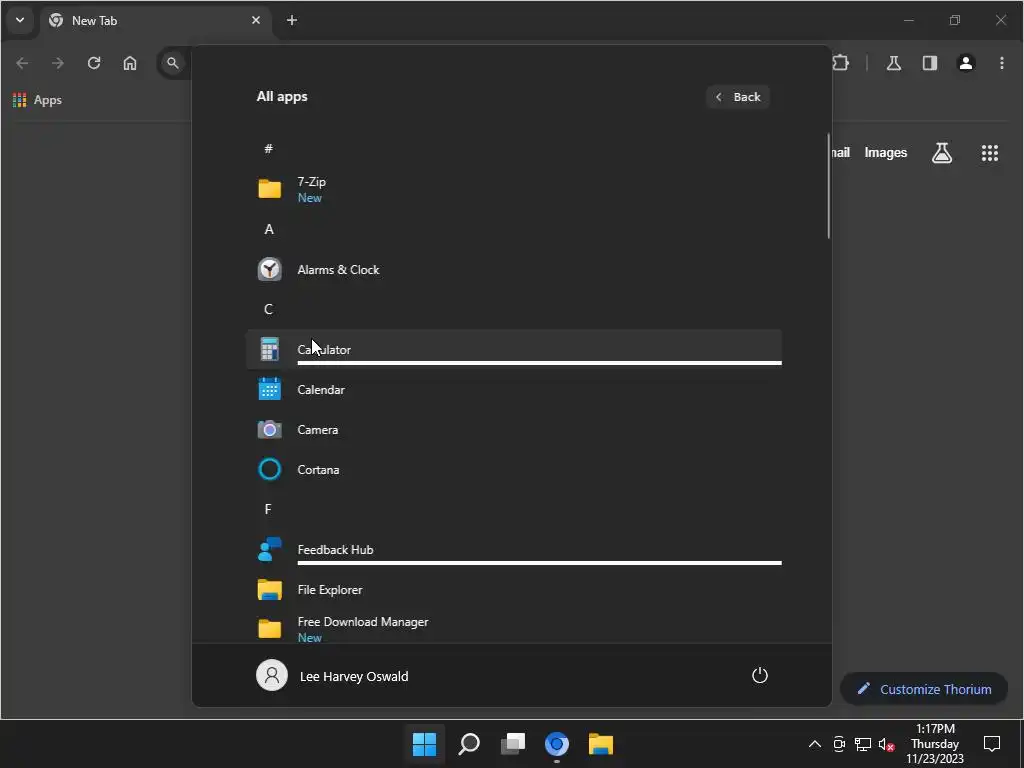Image resolution: width=1024 pixels, height=768 pixels.
Task: Open the browser labs flask icon
Action: point(893,63)
